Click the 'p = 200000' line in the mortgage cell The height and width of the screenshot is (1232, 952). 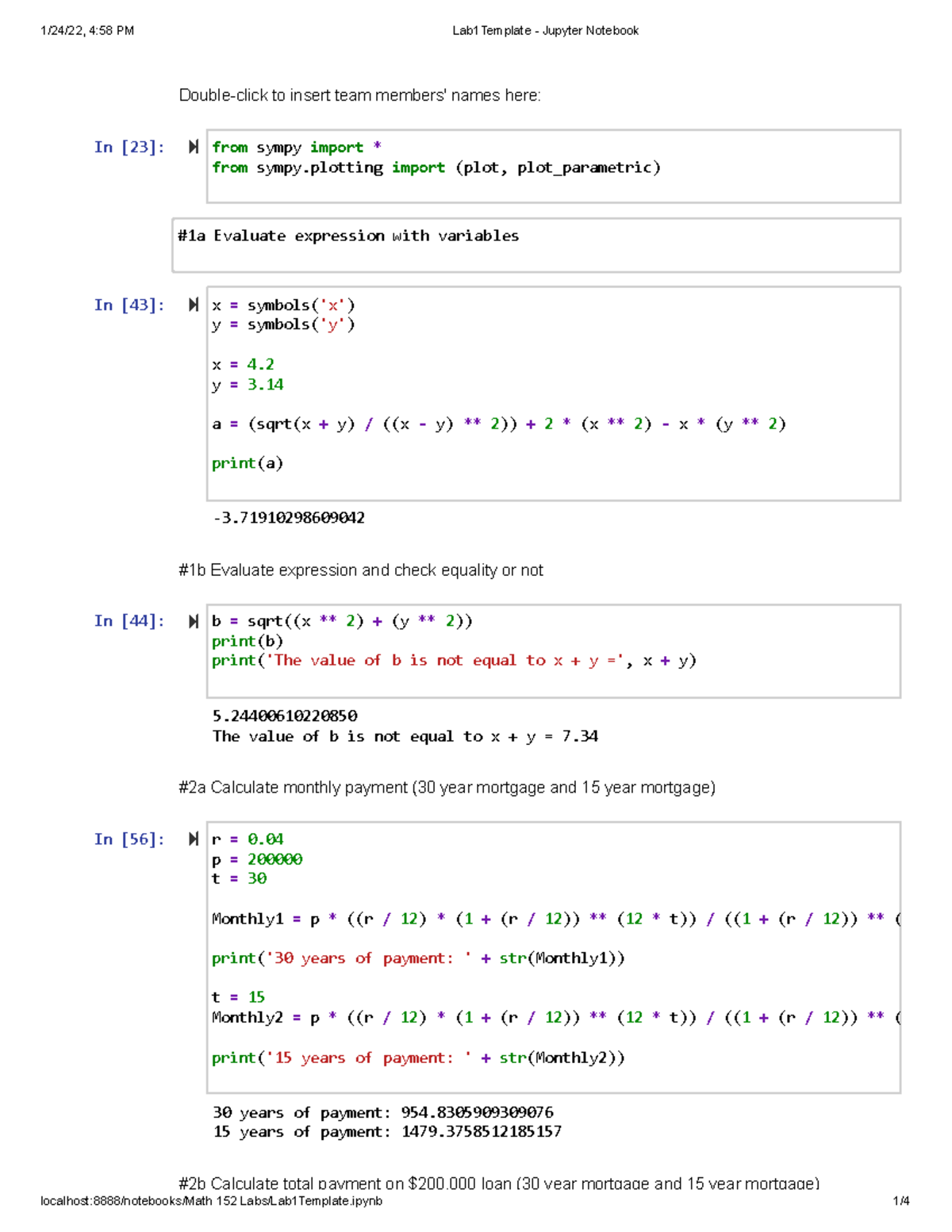tap(257, 859)
